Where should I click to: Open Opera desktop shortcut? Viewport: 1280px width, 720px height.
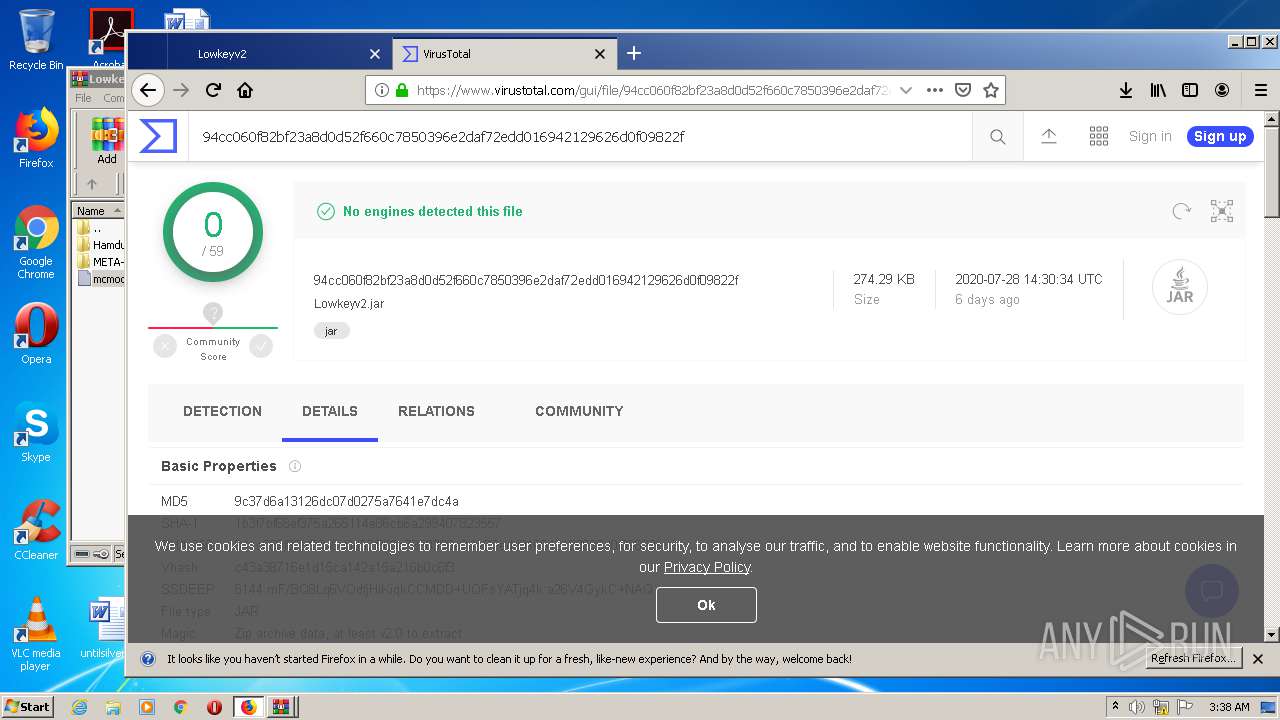pyautogui.click(x=36, y=334)
